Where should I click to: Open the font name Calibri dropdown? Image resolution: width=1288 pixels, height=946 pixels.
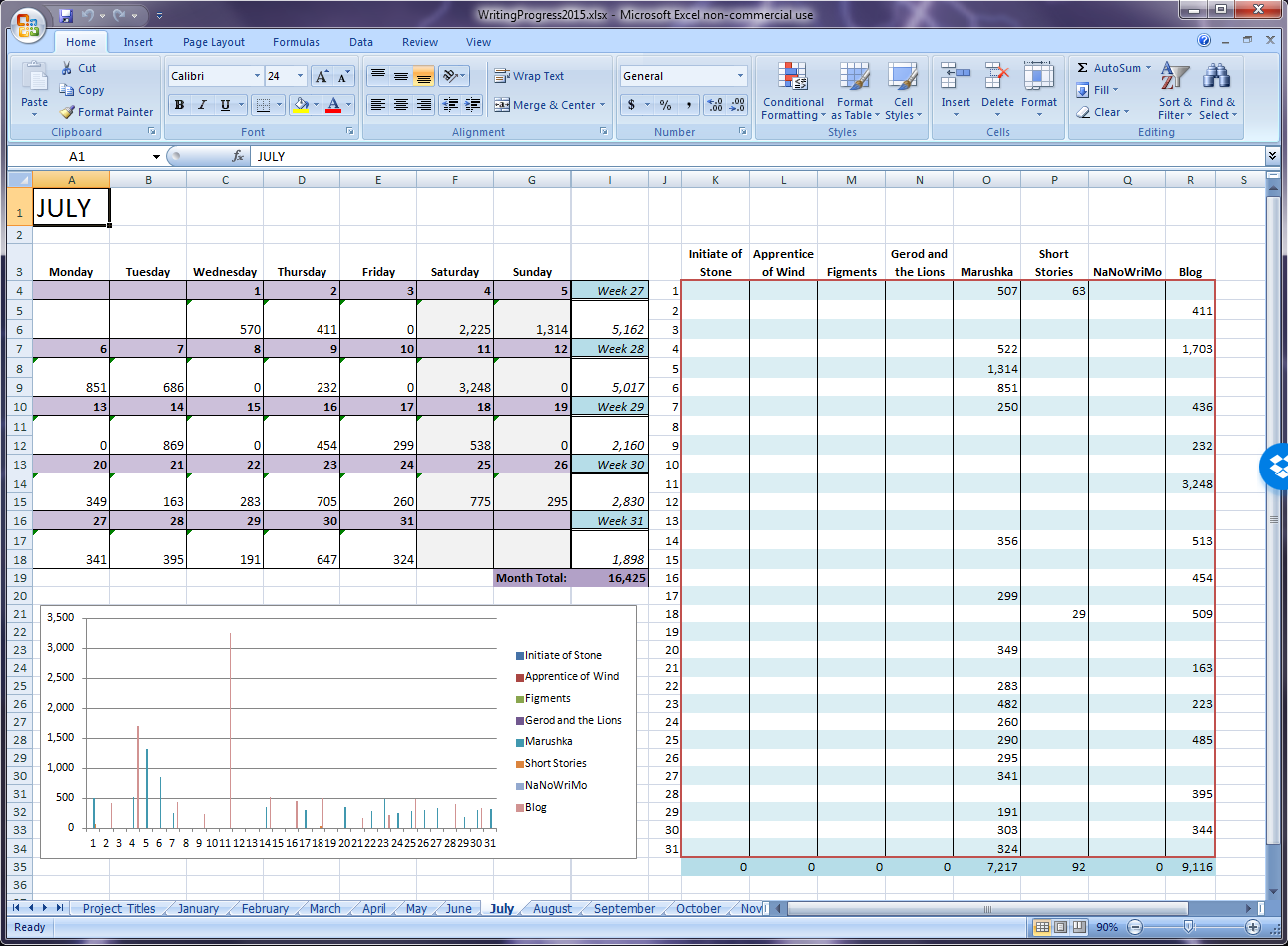point(257,76)
